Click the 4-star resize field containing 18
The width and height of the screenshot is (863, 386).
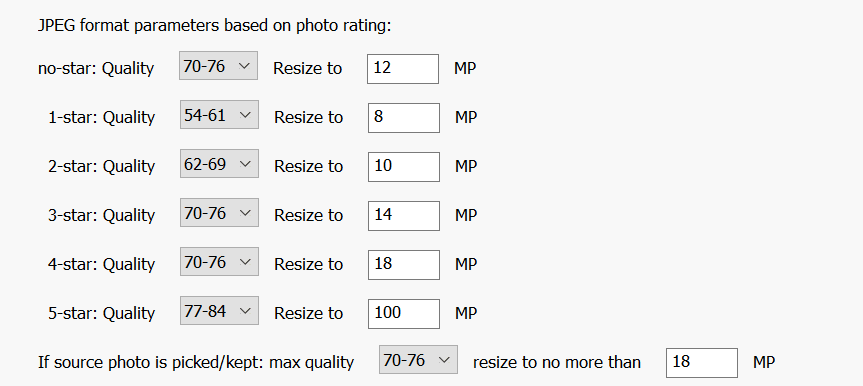pyautogui.click(x=404, y=265)
